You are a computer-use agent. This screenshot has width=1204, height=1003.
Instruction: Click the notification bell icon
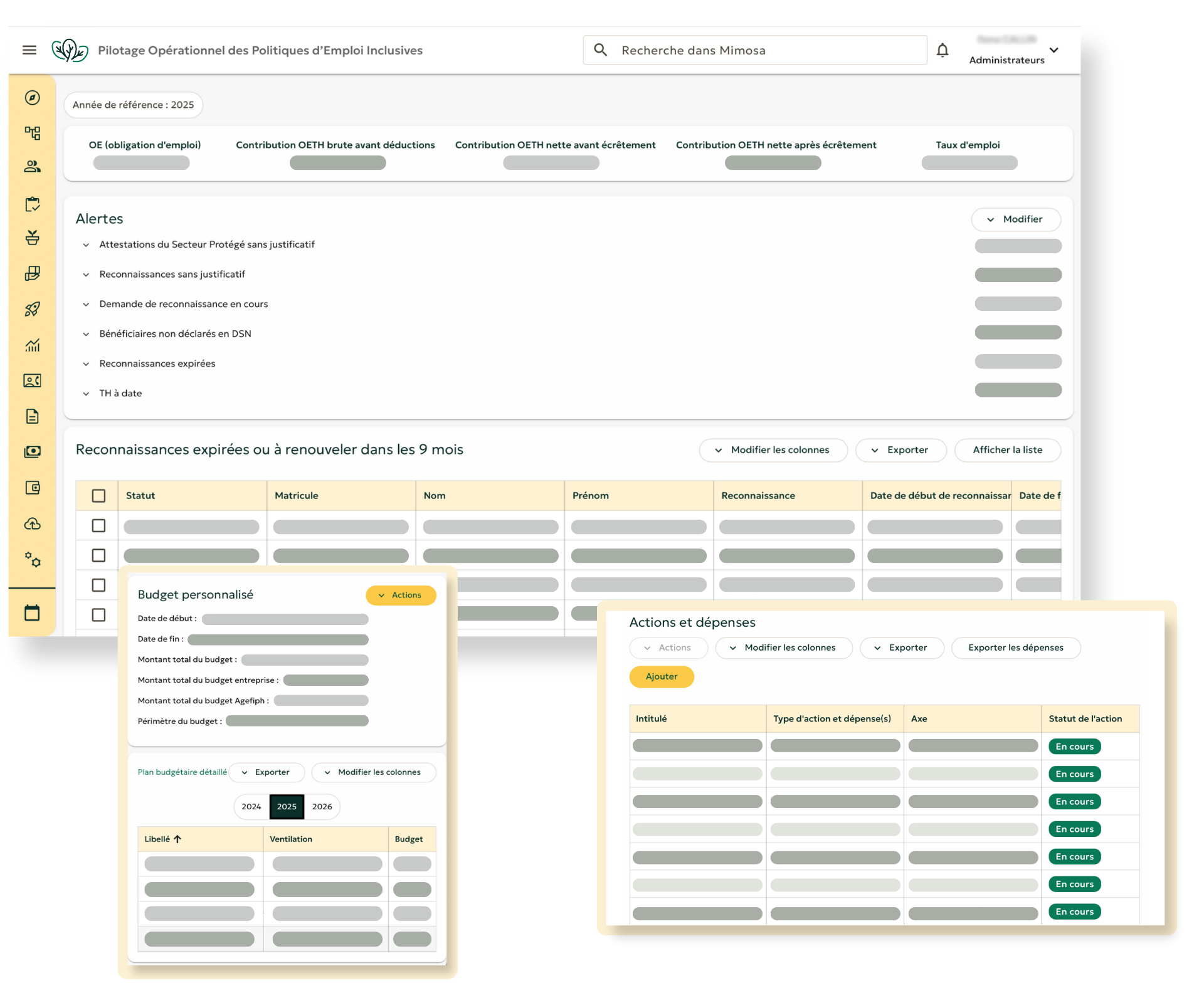pyautogui.click(x=943, y=50)
